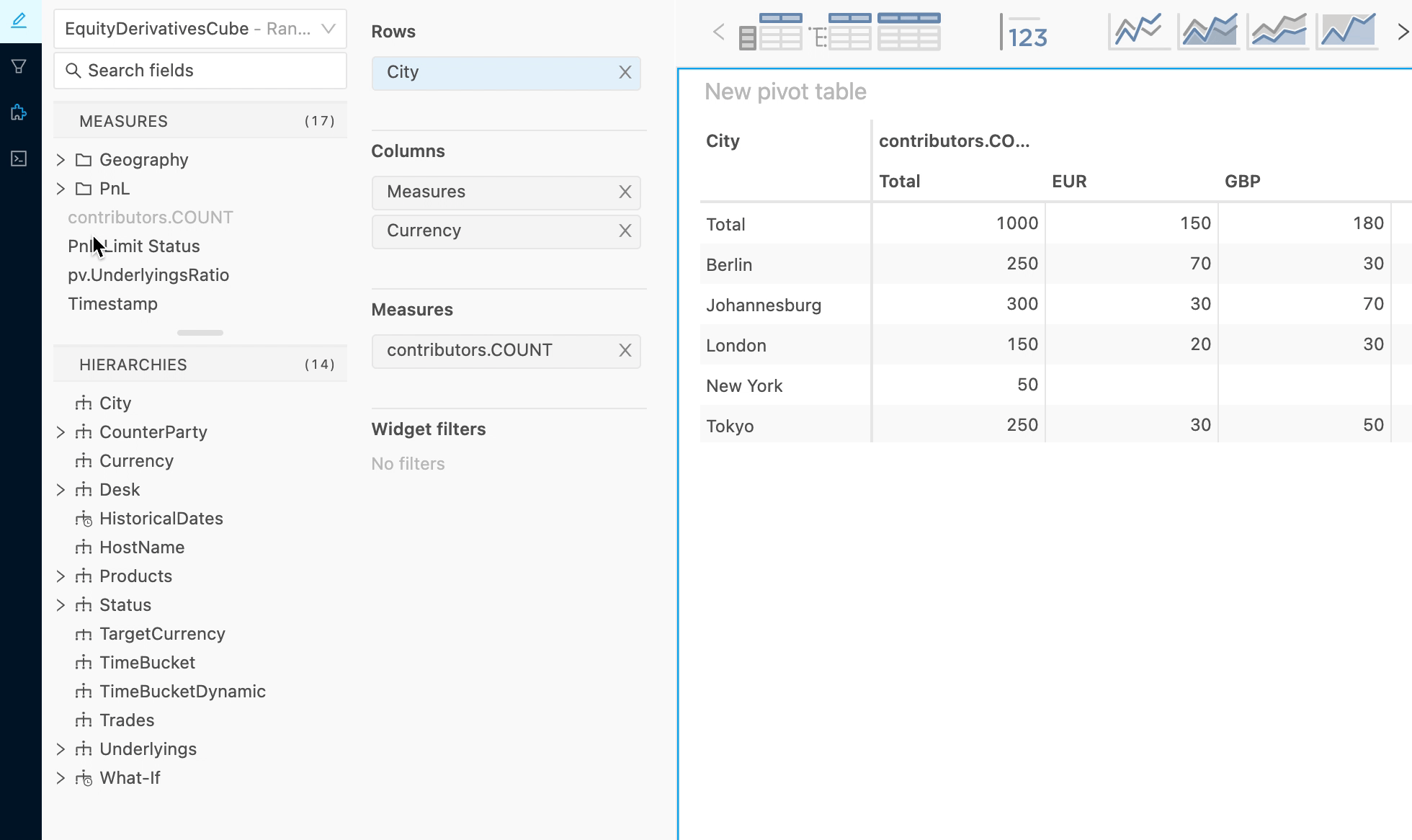Remove Measures from Columns
The width and height of the screenshot is (1412, 840).
(625, 191)
